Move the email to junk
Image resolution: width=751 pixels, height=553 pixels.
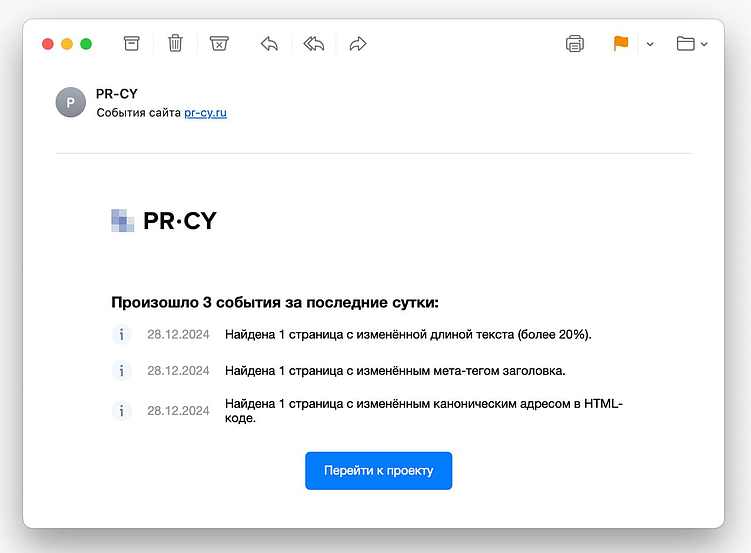pos(219,44)
